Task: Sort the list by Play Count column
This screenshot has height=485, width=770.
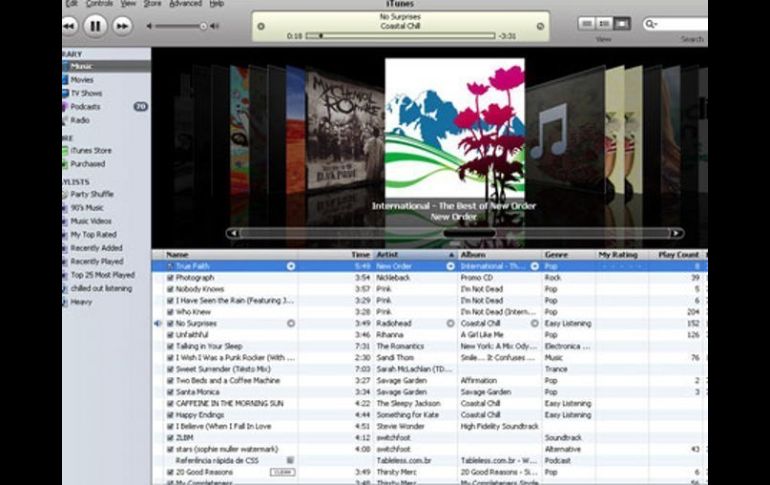Action: pyautogui.click(x=679, y=255)
